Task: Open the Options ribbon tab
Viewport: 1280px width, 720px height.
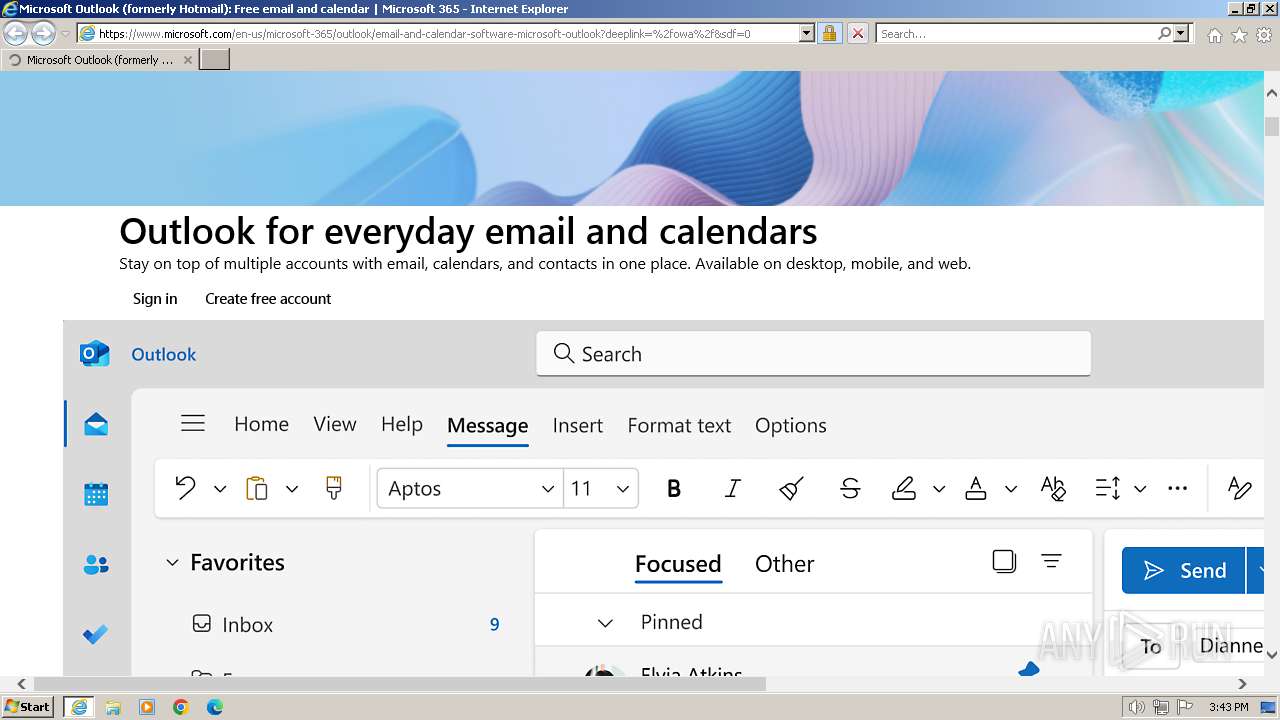Action: pos(791,425)
